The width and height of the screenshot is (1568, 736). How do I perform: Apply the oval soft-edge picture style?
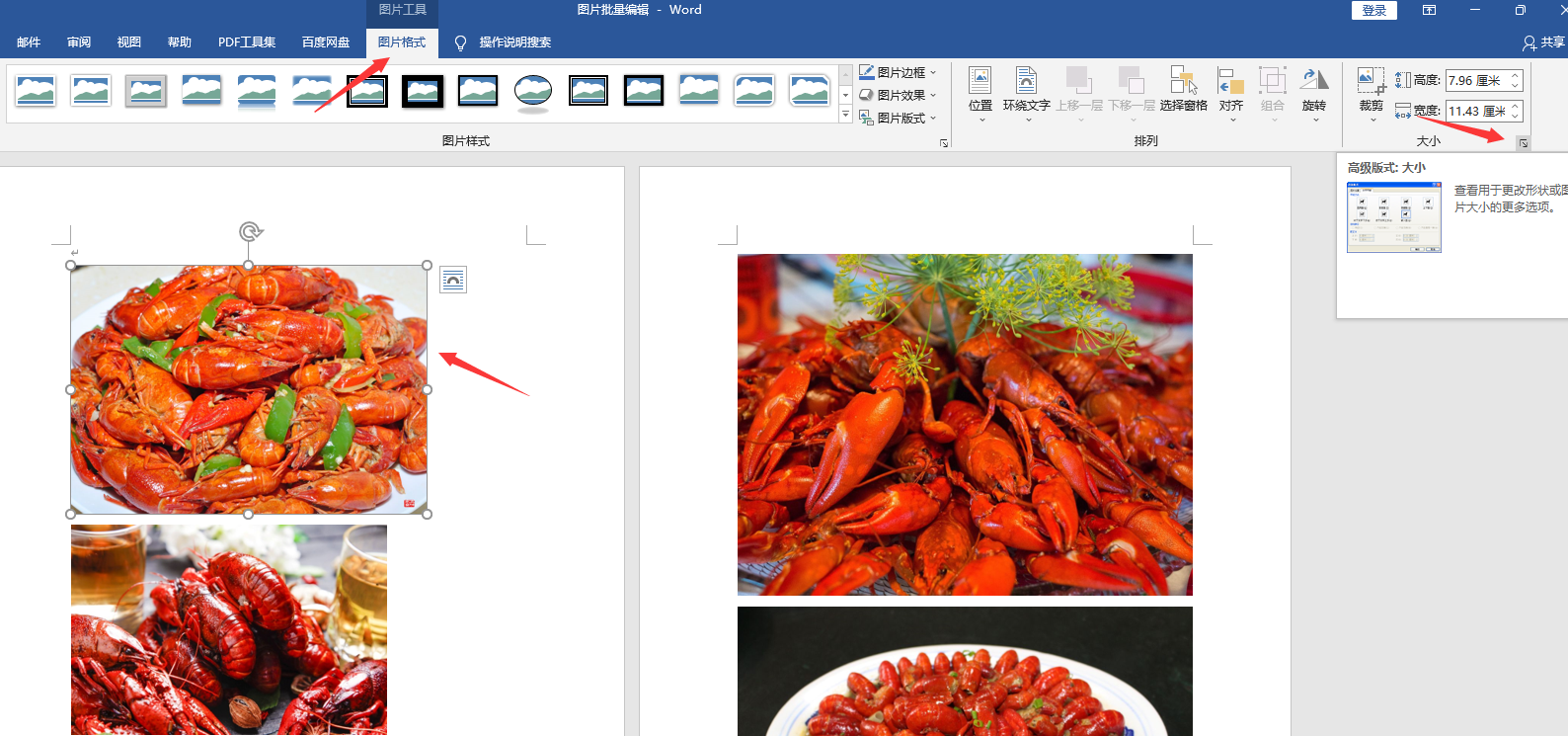[533, 92]
